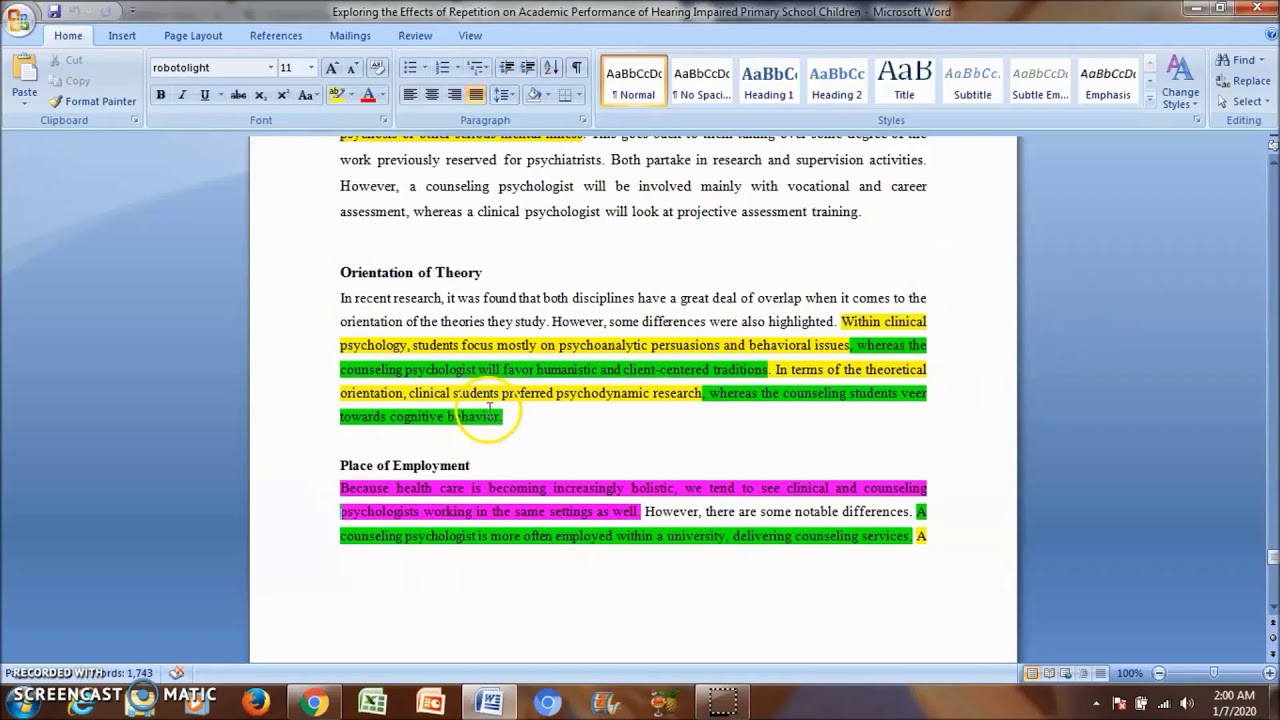The height and width of the screenshot is (720, 1280).
Task: Decrease paragraph indent
Action: (x=506, y=68)
